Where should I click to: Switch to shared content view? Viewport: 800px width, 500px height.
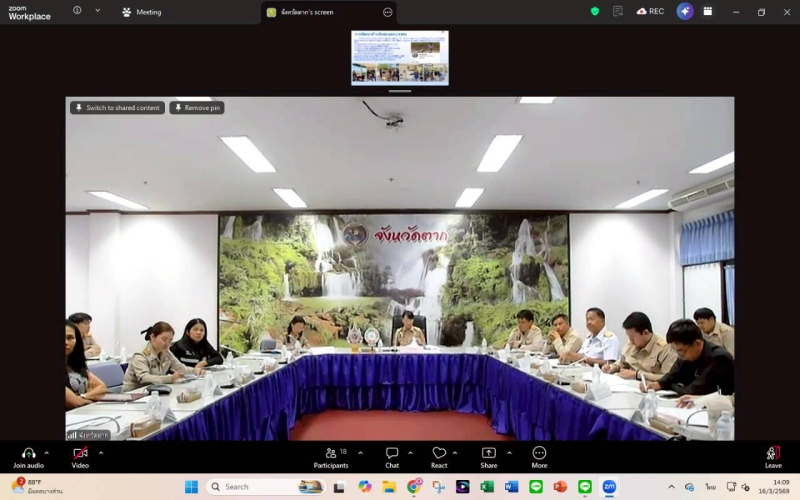[x=117, y=108]
